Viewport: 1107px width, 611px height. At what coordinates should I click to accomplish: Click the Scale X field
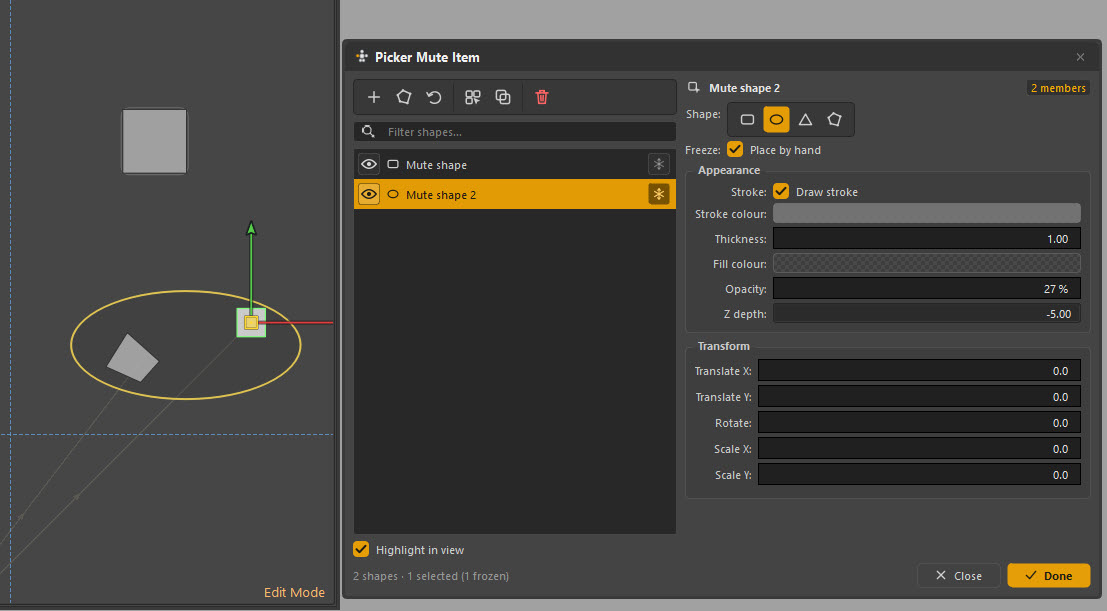pos(919,449)
